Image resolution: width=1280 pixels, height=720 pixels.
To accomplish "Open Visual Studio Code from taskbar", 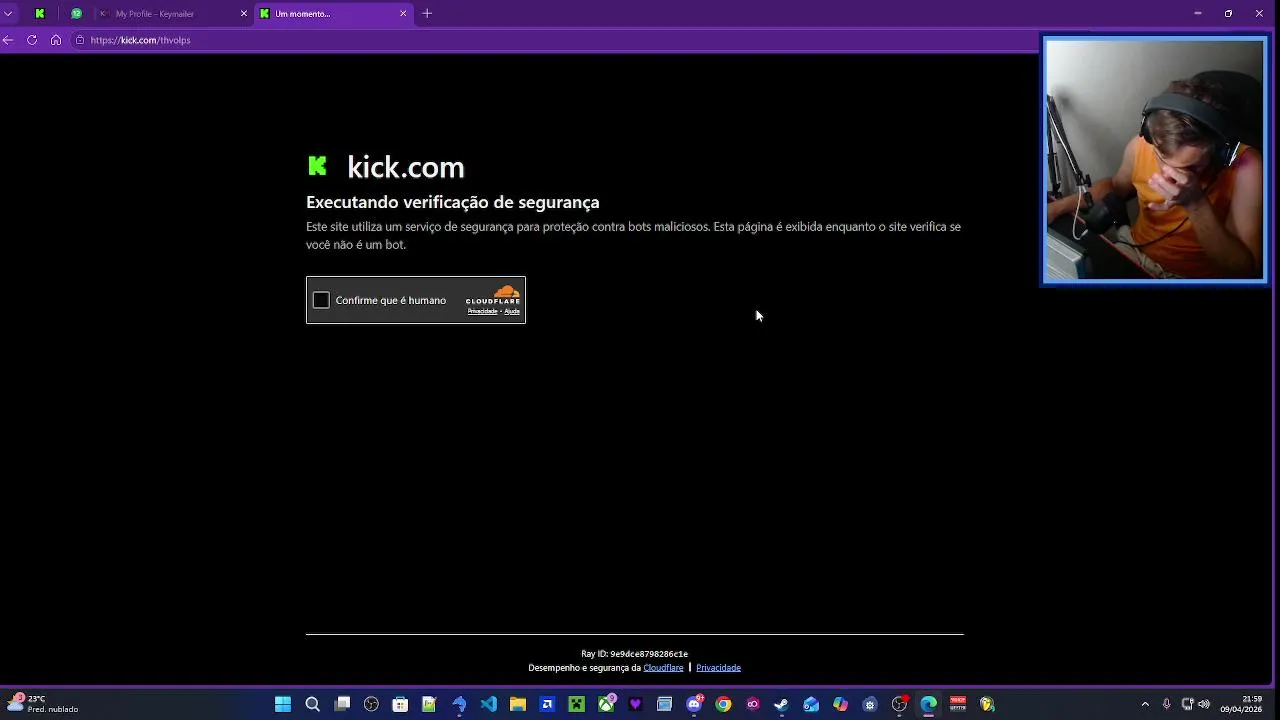I will [x=488, y=704].
